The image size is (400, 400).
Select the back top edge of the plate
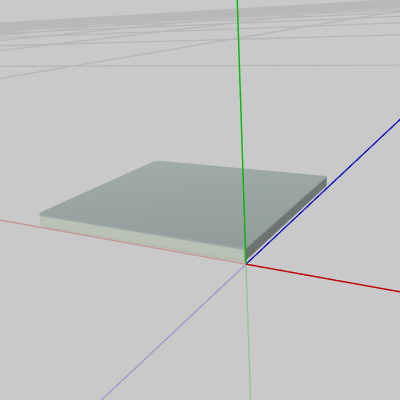coord(240,169)
